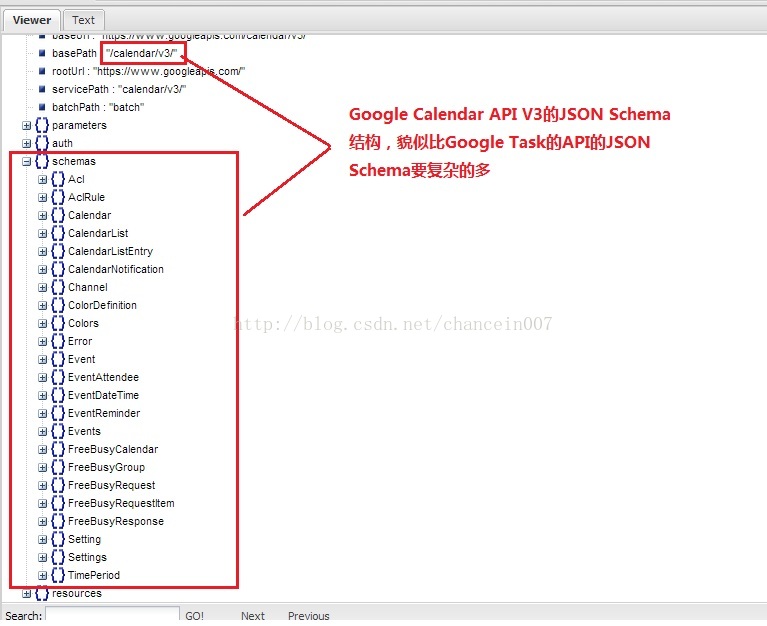Expand the parameters node
The image size is (767, 626).
click(x=26, y=126)
